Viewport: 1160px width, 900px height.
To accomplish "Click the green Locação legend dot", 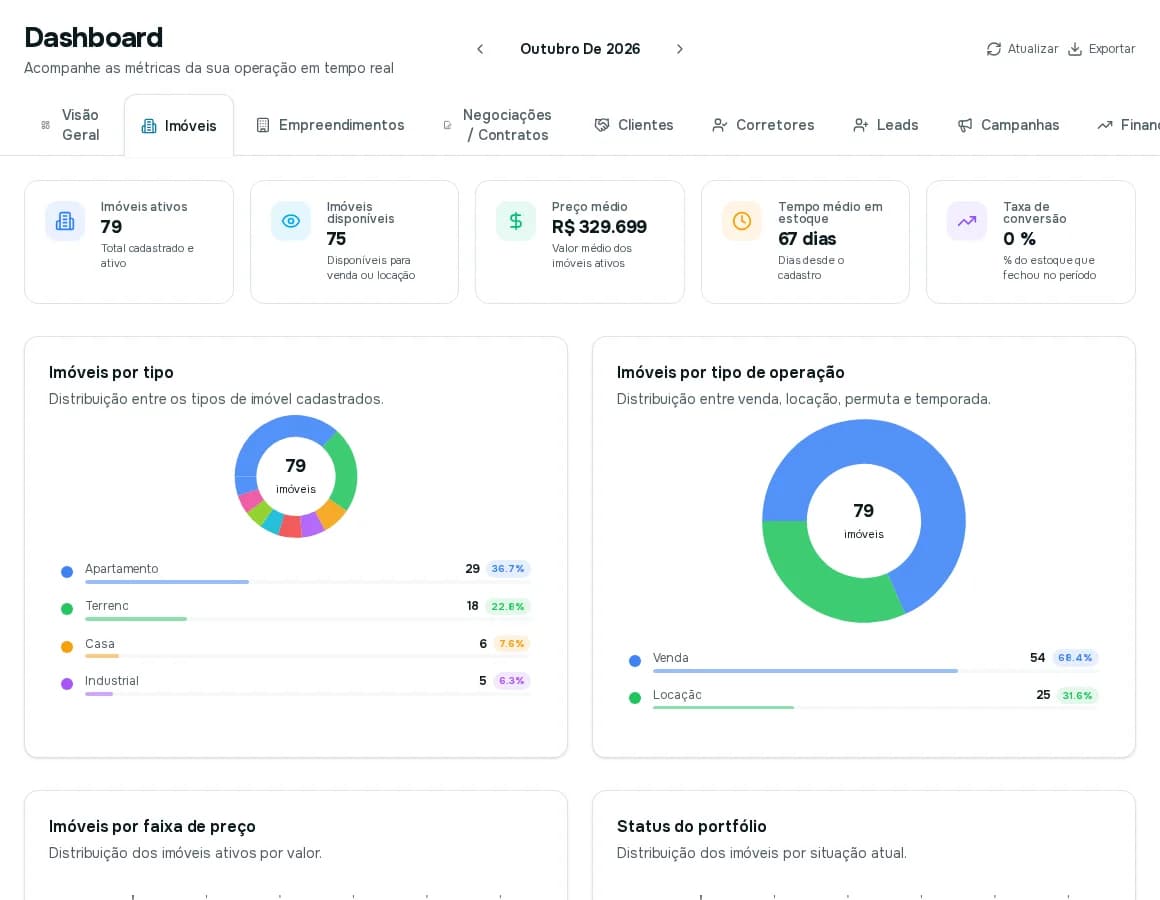I will coord(635,697).
